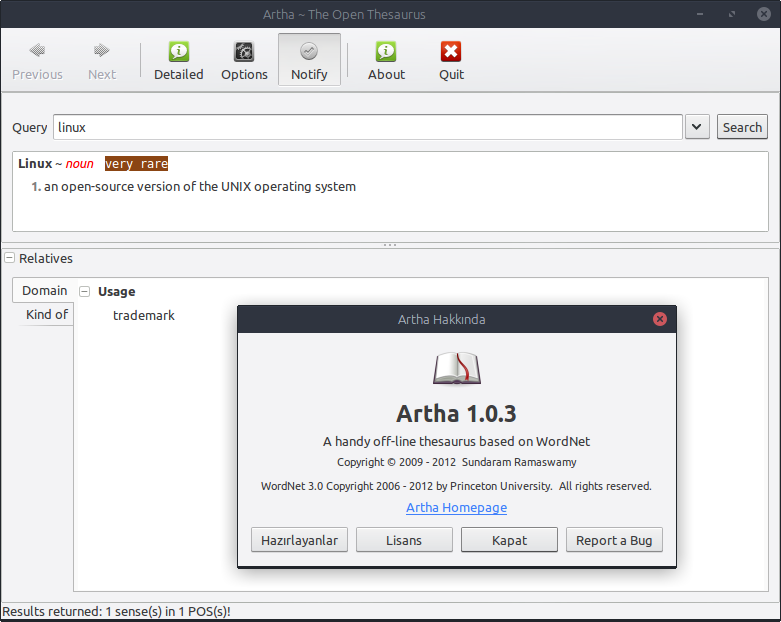Screen dimensions: 781x622
Task: Click the red 'noun' part-of-speech label
Action: [x=80, y=164]
